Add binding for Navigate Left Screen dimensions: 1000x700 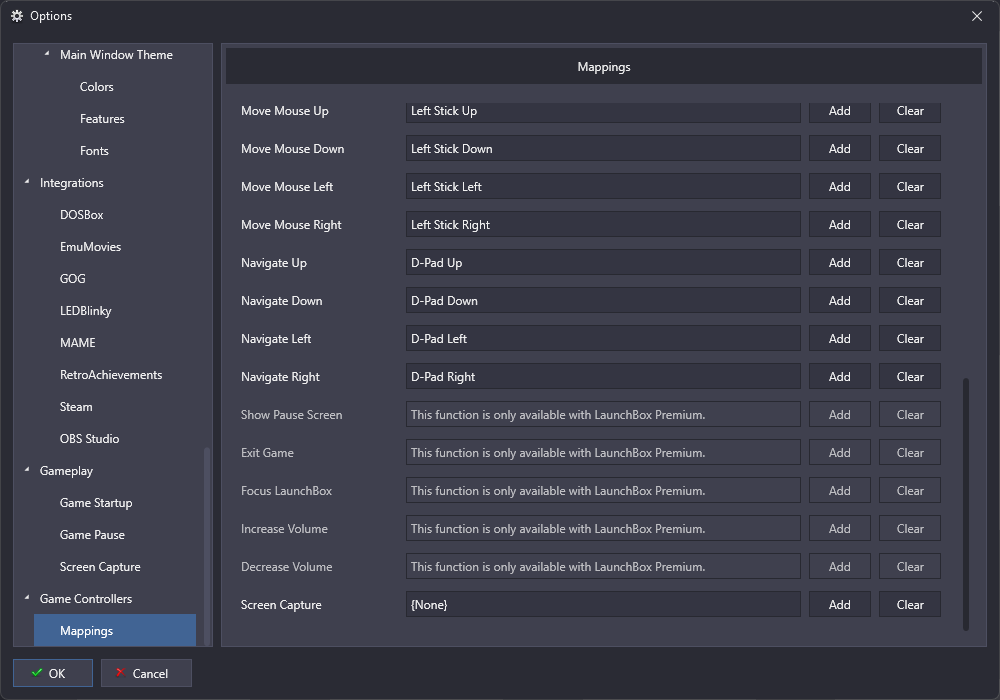click(x=839, y=339)
